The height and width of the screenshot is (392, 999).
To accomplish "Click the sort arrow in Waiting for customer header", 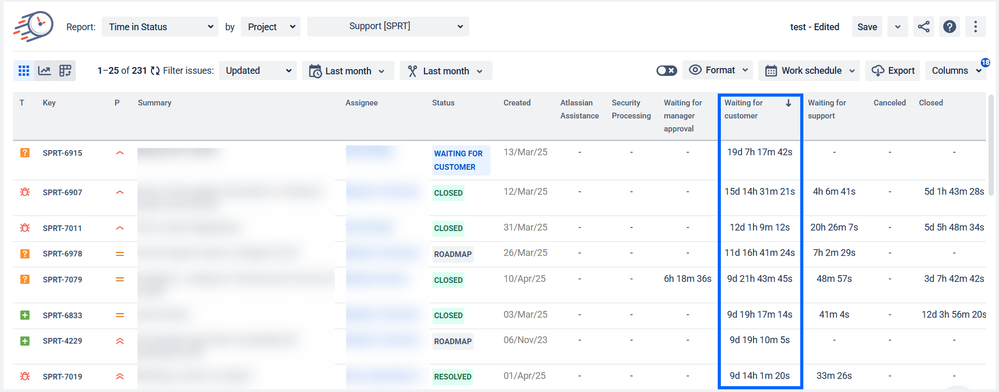I will click(x=788, y=103).
